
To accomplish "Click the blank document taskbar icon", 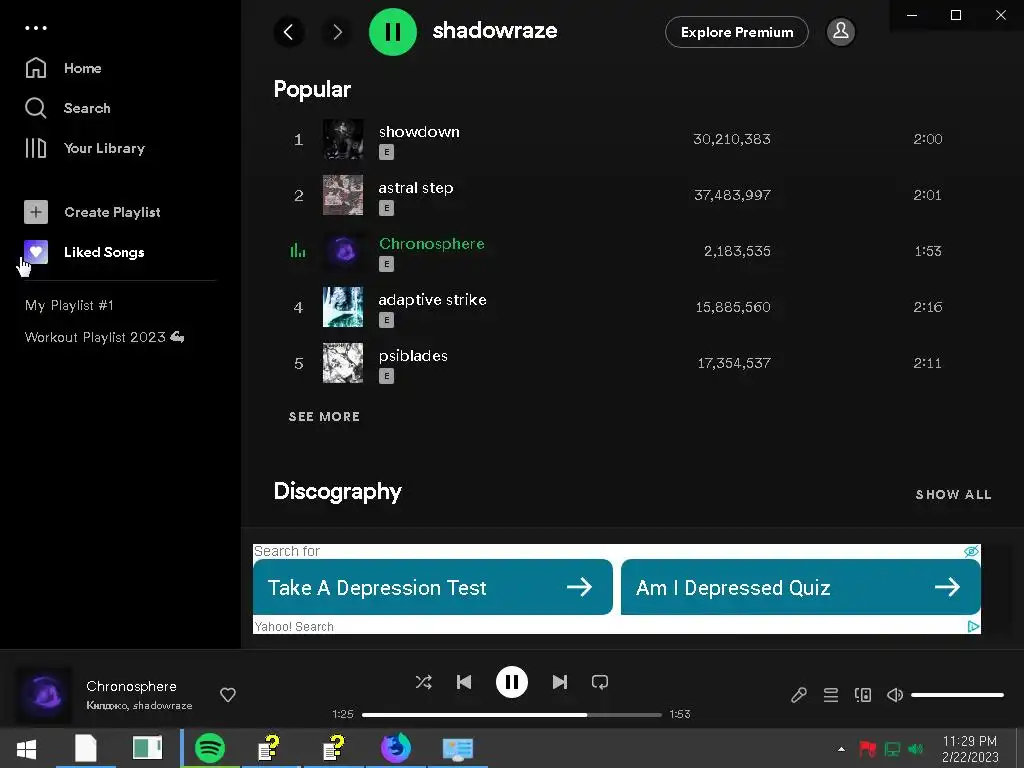I will point(86,748).
